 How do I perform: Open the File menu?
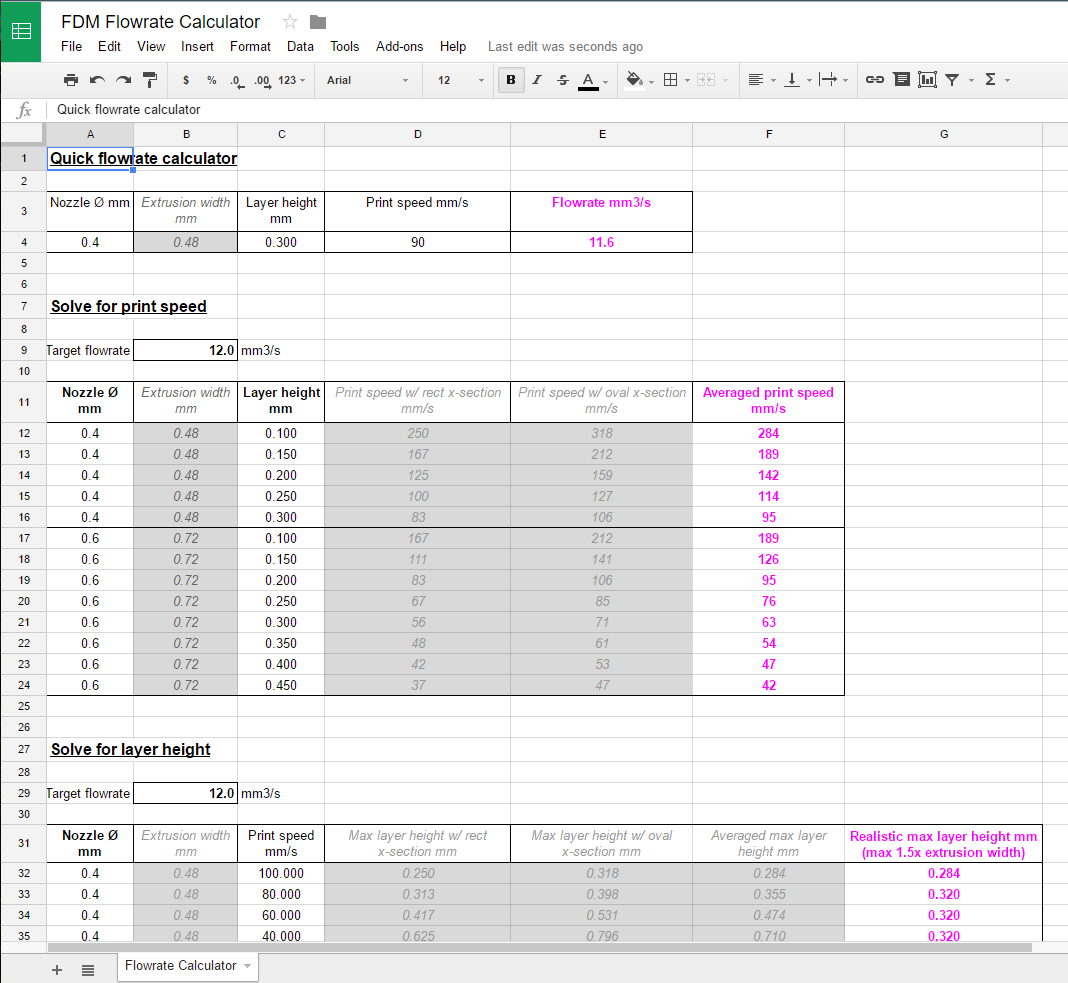pos(72,46)
